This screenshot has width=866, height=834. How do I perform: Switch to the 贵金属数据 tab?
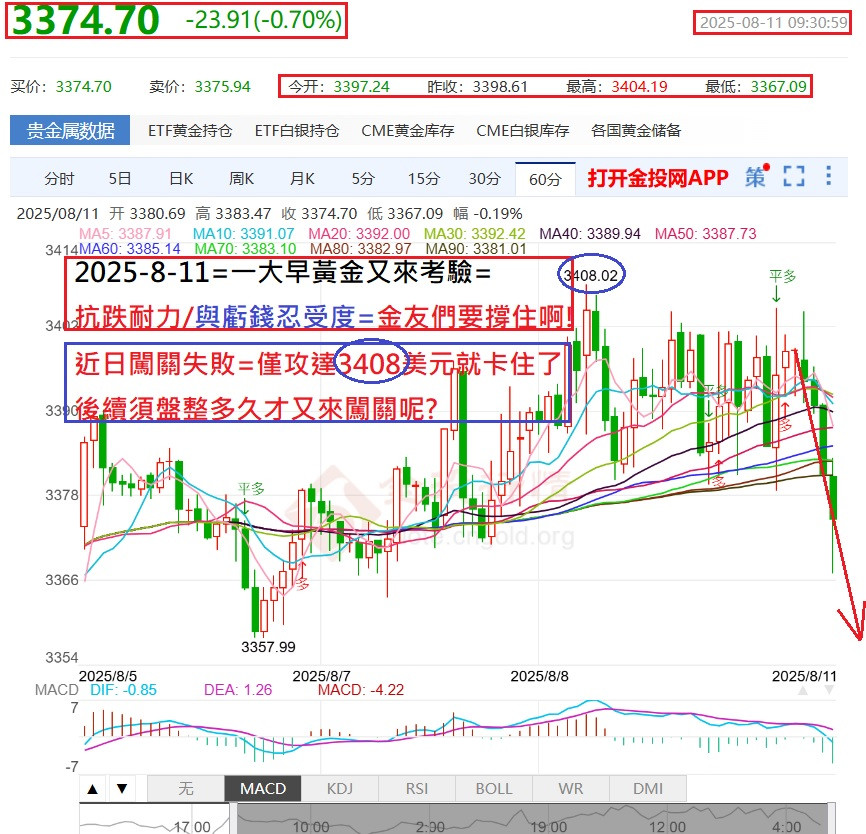(70, 130)
